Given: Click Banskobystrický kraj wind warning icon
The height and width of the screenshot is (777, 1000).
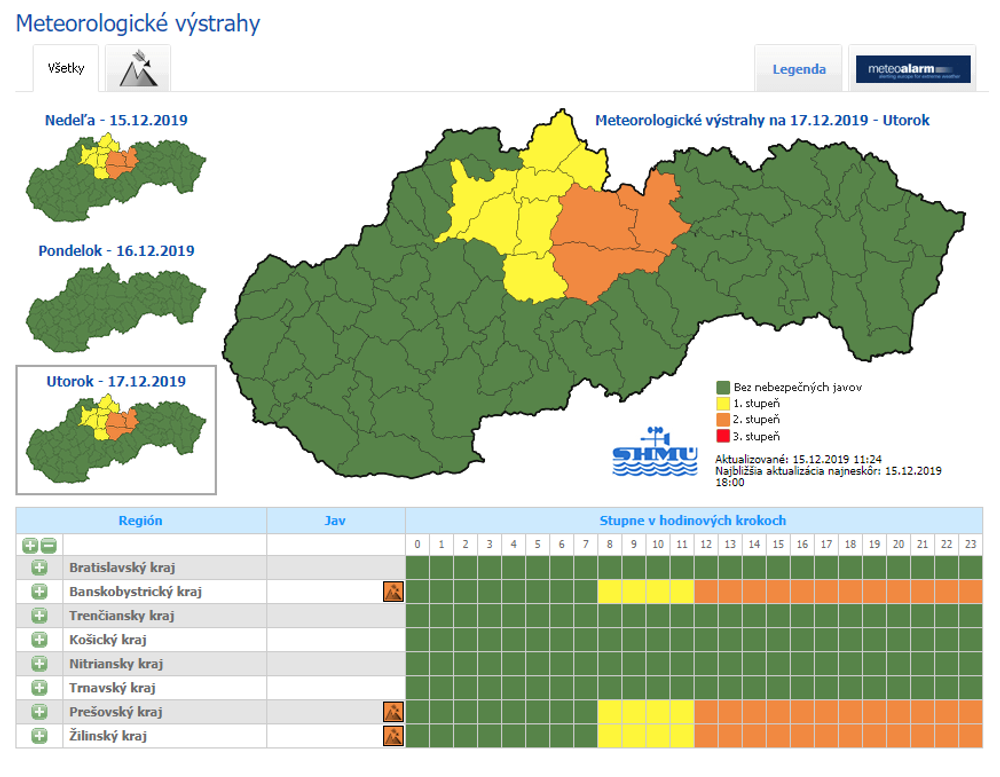Looking at the screenshot, I should click(x=393, y=592).
